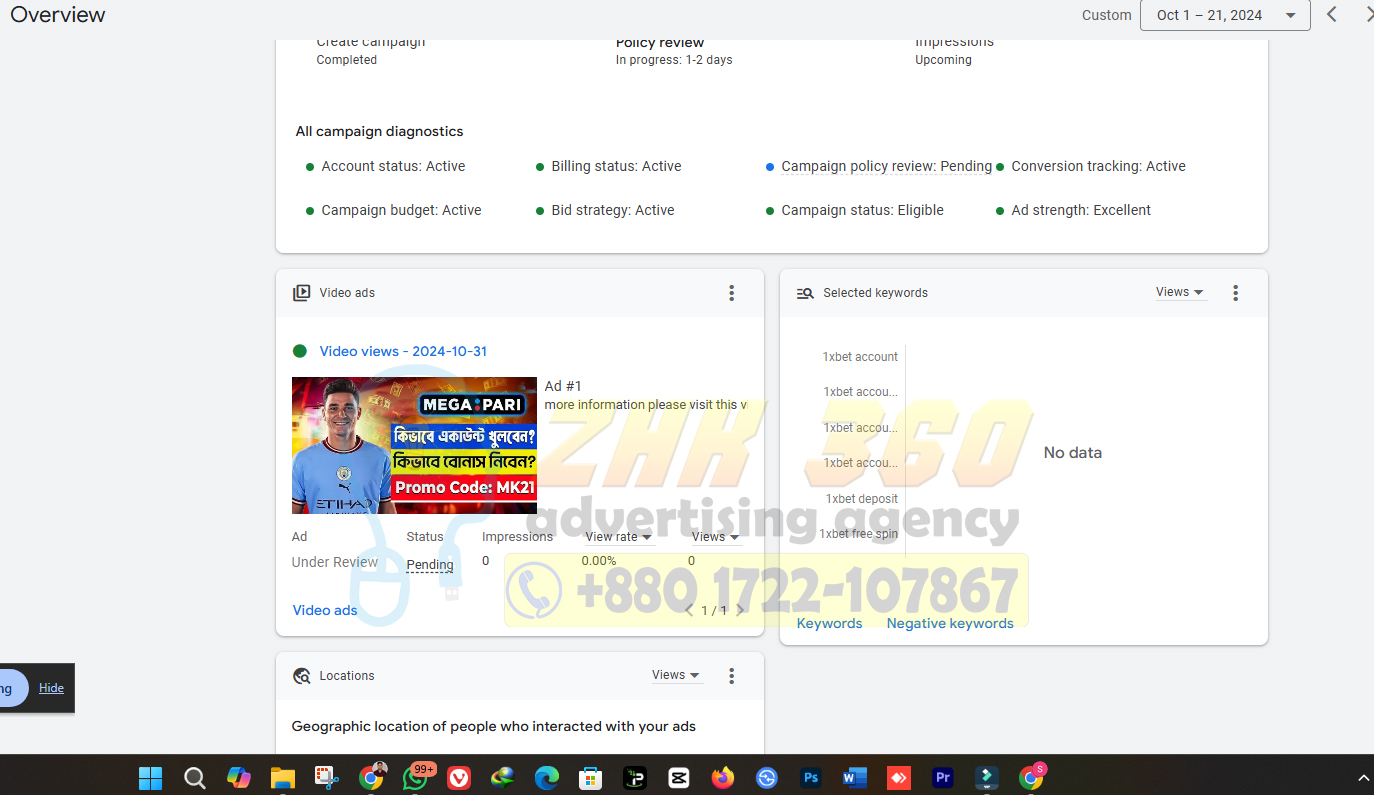The width and height of the screenshot is (1374, 795).
Task: Click the MegaPari video ad thumbnail
Action: click(414, 445)
